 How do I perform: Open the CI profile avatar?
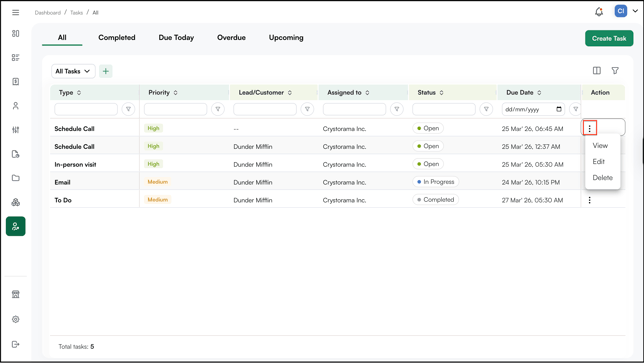point(621,11)
